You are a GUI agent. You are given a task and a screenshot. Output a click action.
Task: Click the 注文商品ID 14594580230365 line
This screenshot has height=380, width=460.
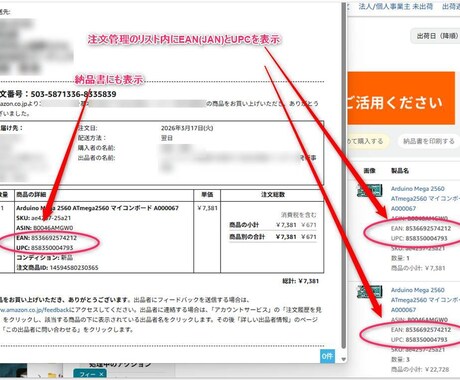click(57, 268)
